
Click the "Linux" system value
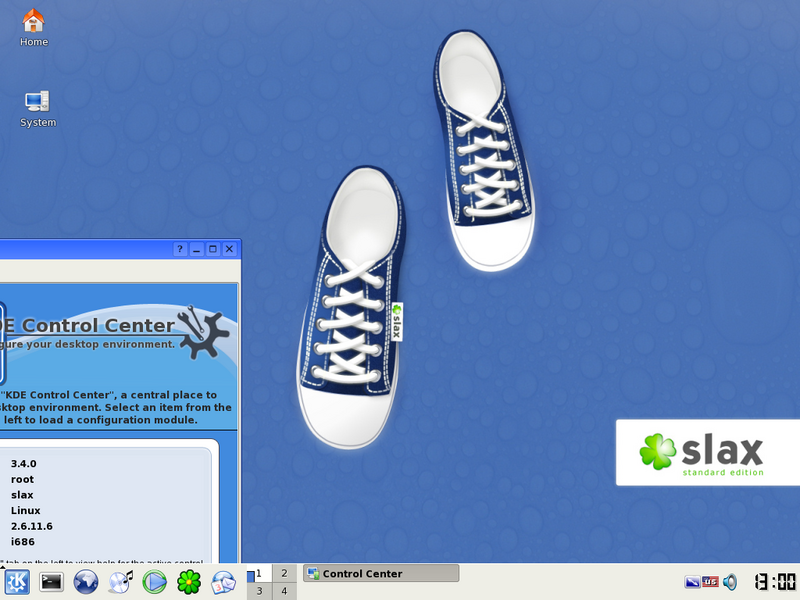pos(26,511)
